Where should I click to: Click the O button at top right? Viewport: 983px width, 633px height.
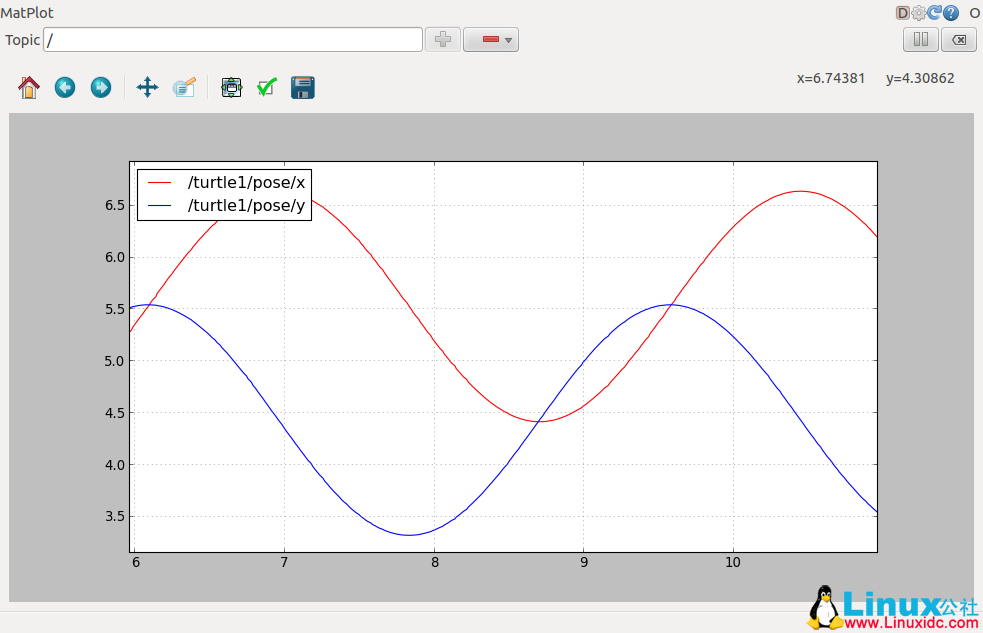point(975,13)
